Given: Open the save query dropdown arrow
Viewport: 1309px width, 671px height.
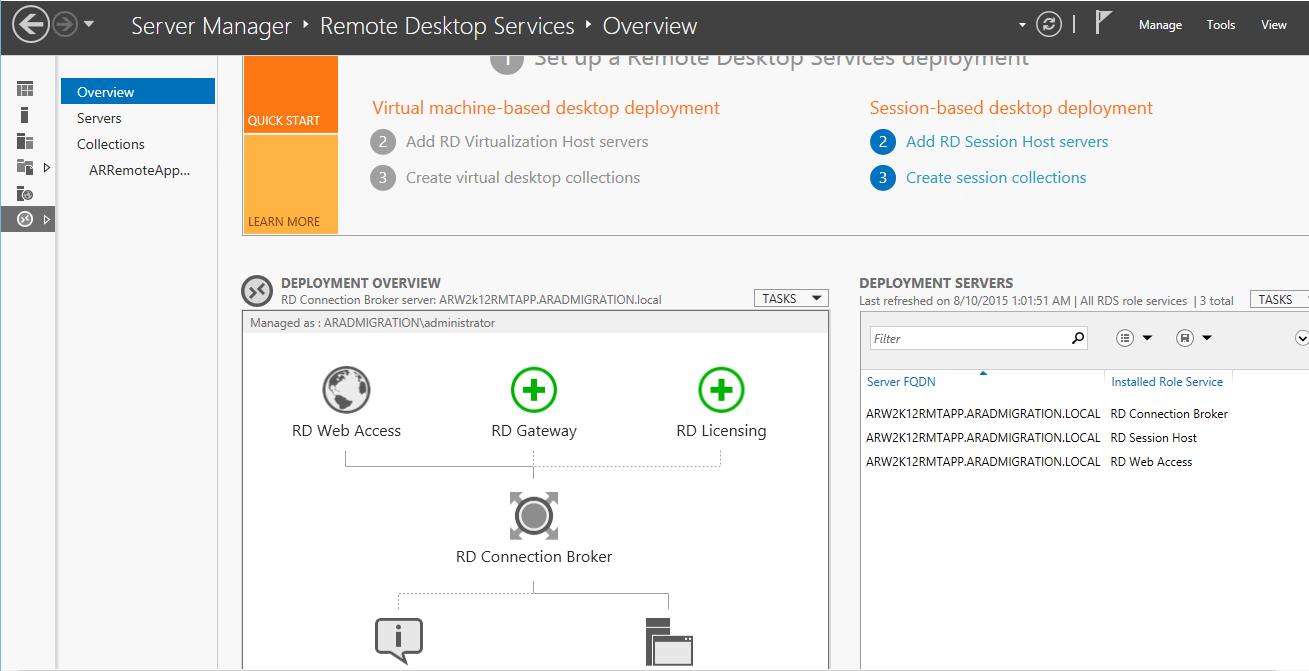Looking at the screenshot, I should [x=1205, y=337].
